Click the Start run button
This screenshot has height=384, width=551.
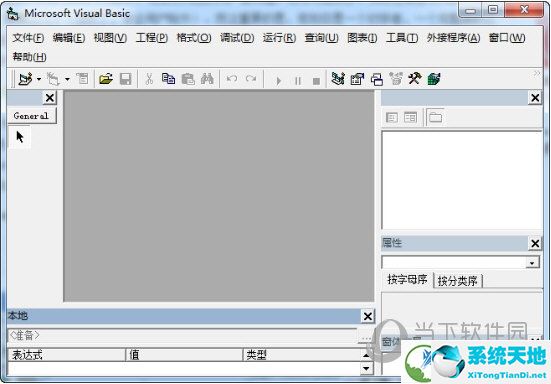coord(278,81)
